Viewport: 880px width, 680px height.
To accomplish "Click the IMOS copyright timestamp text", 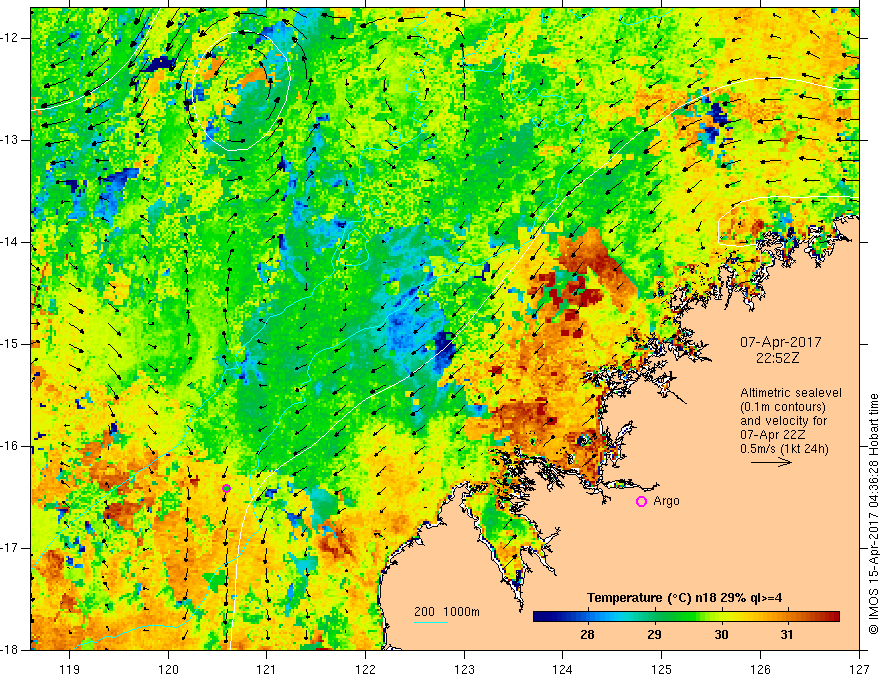I will 873,514.
